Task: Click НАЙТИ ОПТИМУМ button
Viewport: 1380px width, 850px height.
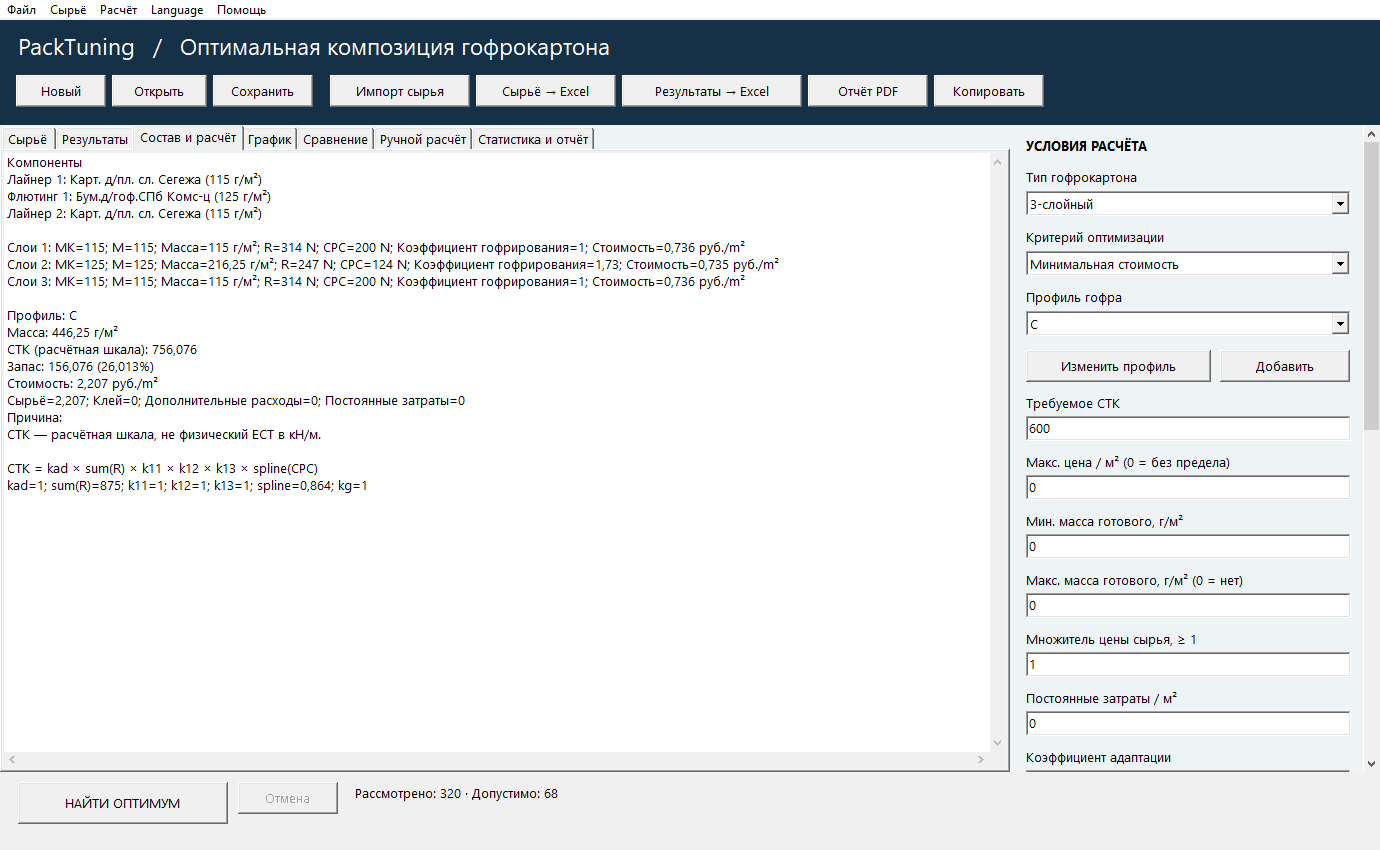Action: pyautogui.click(x=123, y=803)
